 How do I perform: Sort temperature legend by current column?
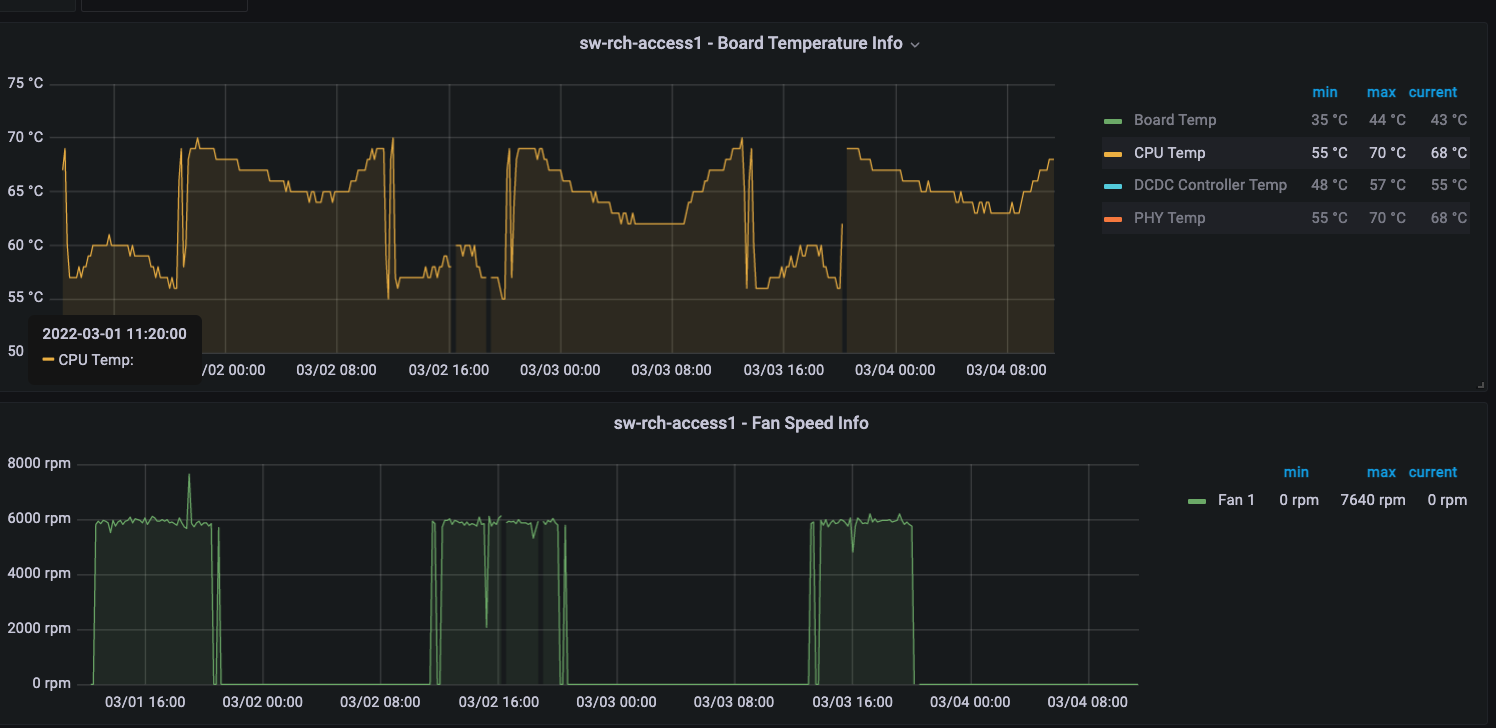pyautogui.click(x=1432, y=92)
